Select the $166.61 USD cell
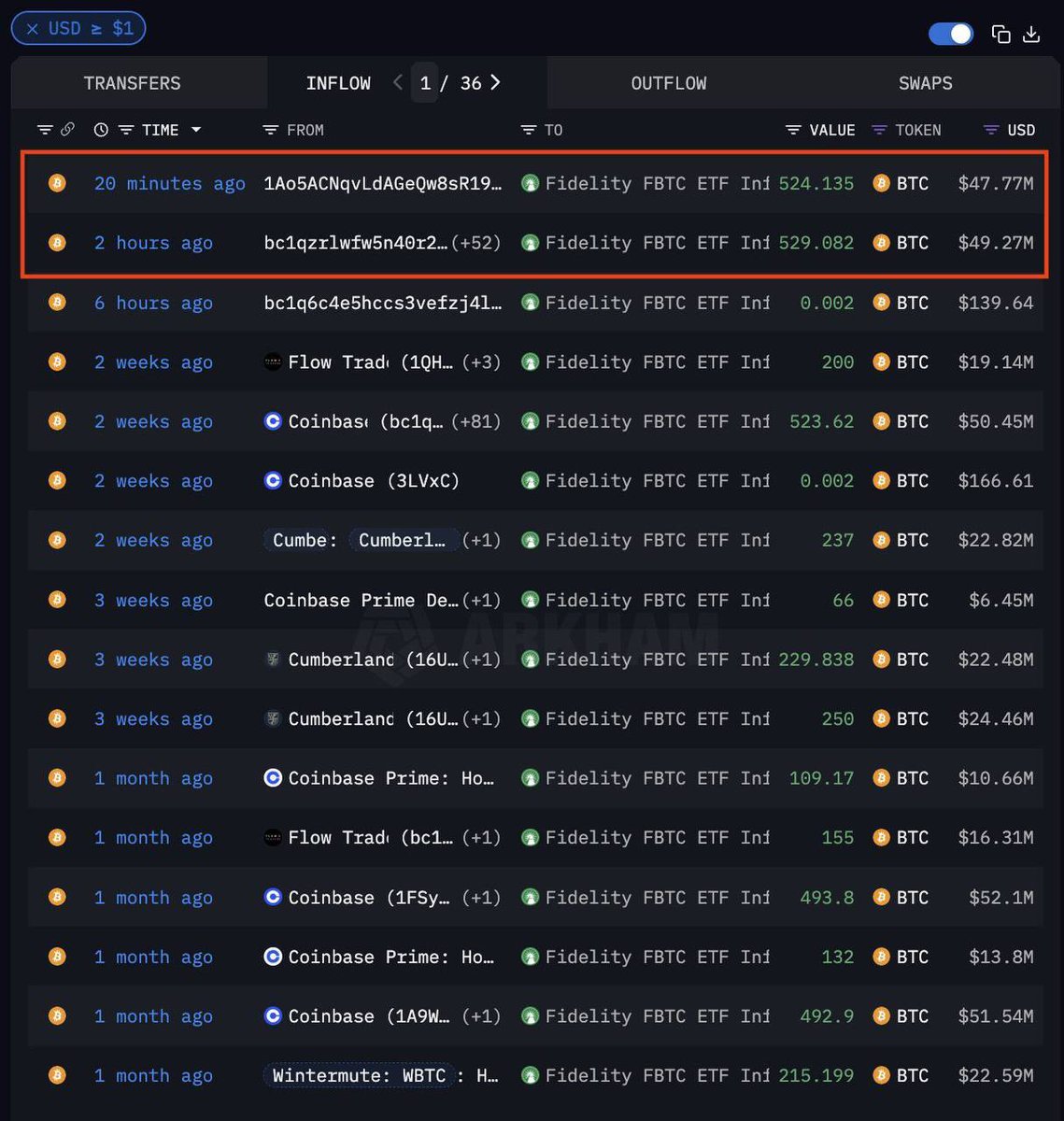The image size is (1064, 1121). click(996, 481)
